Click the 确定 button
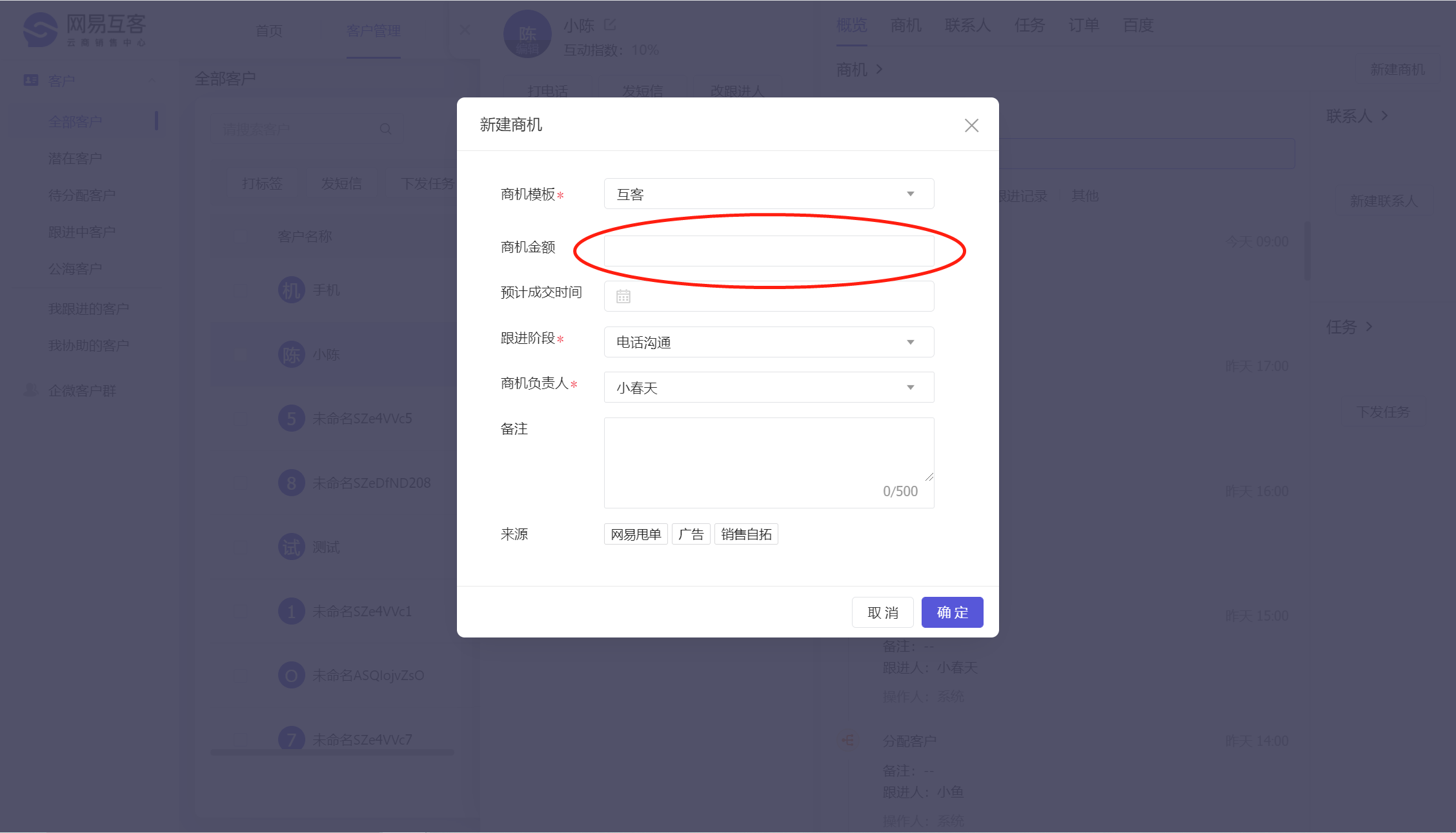The height and width of the screenshot is (833, 1456). pyautogui.click(x=952, y=612)
